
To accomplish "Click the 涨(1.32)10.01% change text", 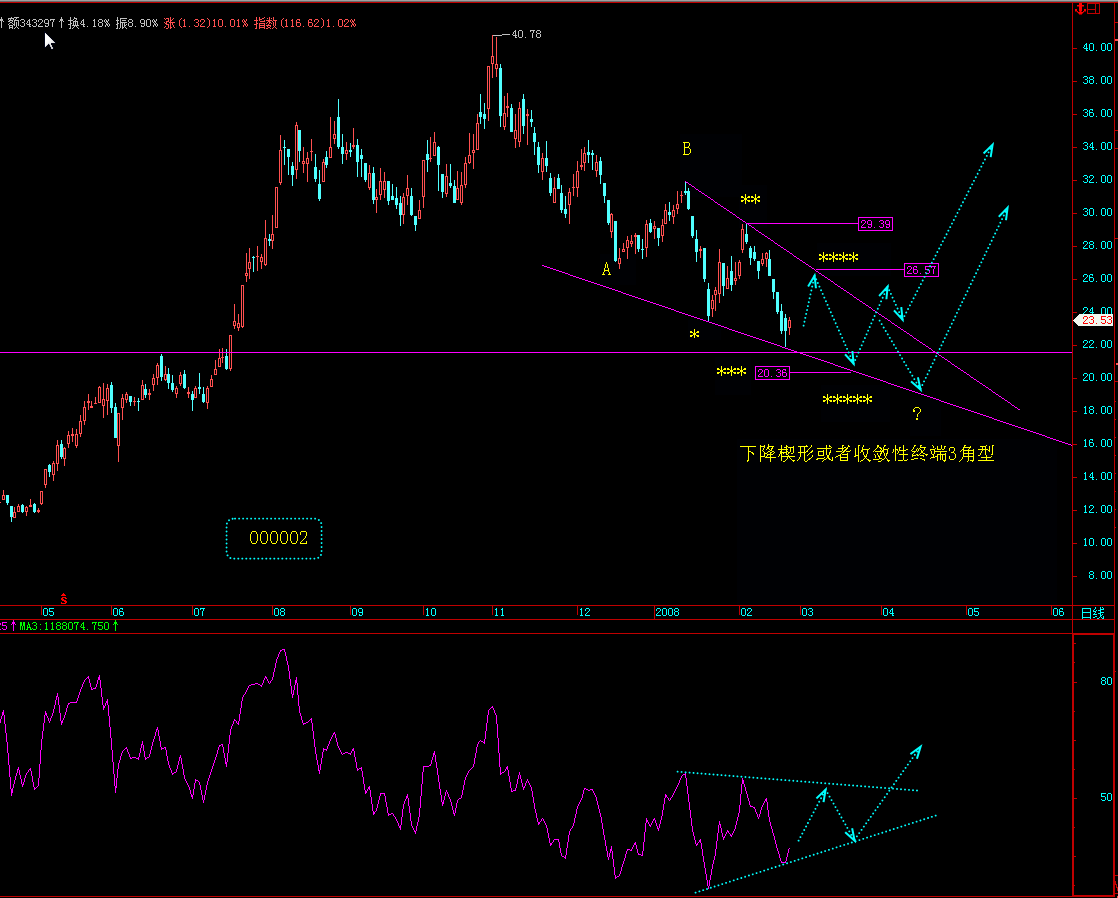I will click(x=206, y=24).
